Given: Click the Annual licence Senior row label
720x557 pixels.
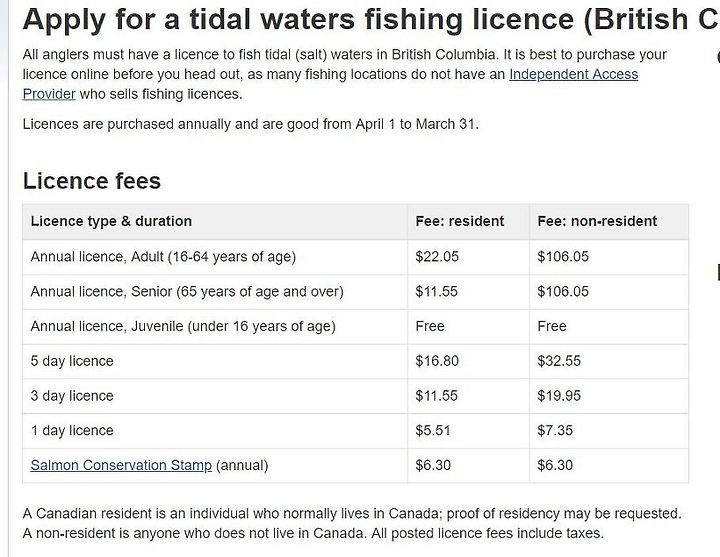Looking at the screenshot, I should pyautogui.click(x=187, y=292).
